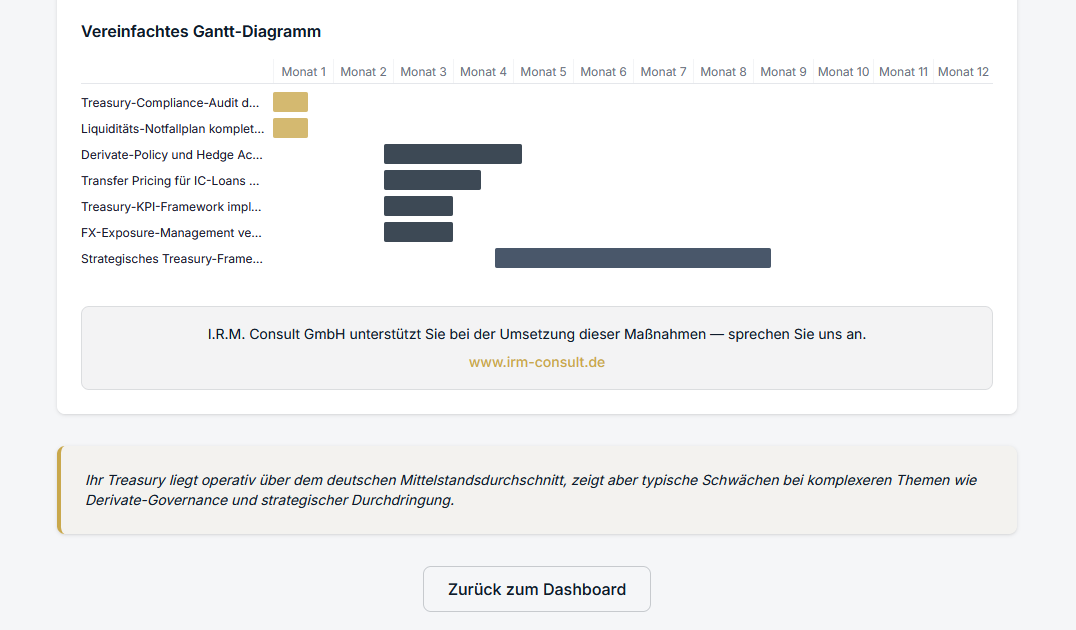This screenshot has height=630, width=1076.
Task: Open the www.irm-consult.de link
Action: click(537, 362)
